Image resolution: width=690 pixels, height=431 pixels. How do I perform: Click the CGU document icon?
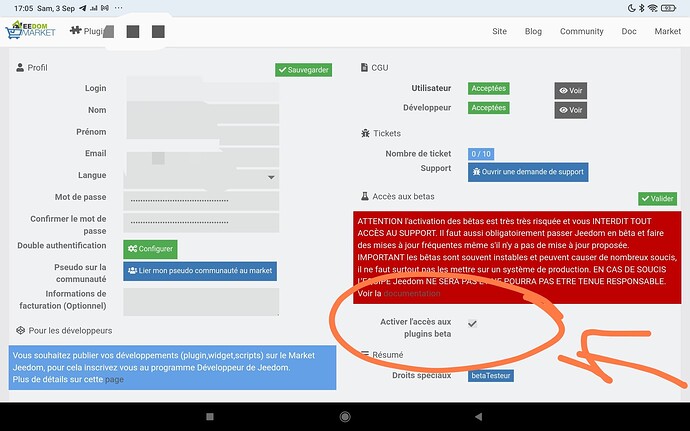(364, 67)
